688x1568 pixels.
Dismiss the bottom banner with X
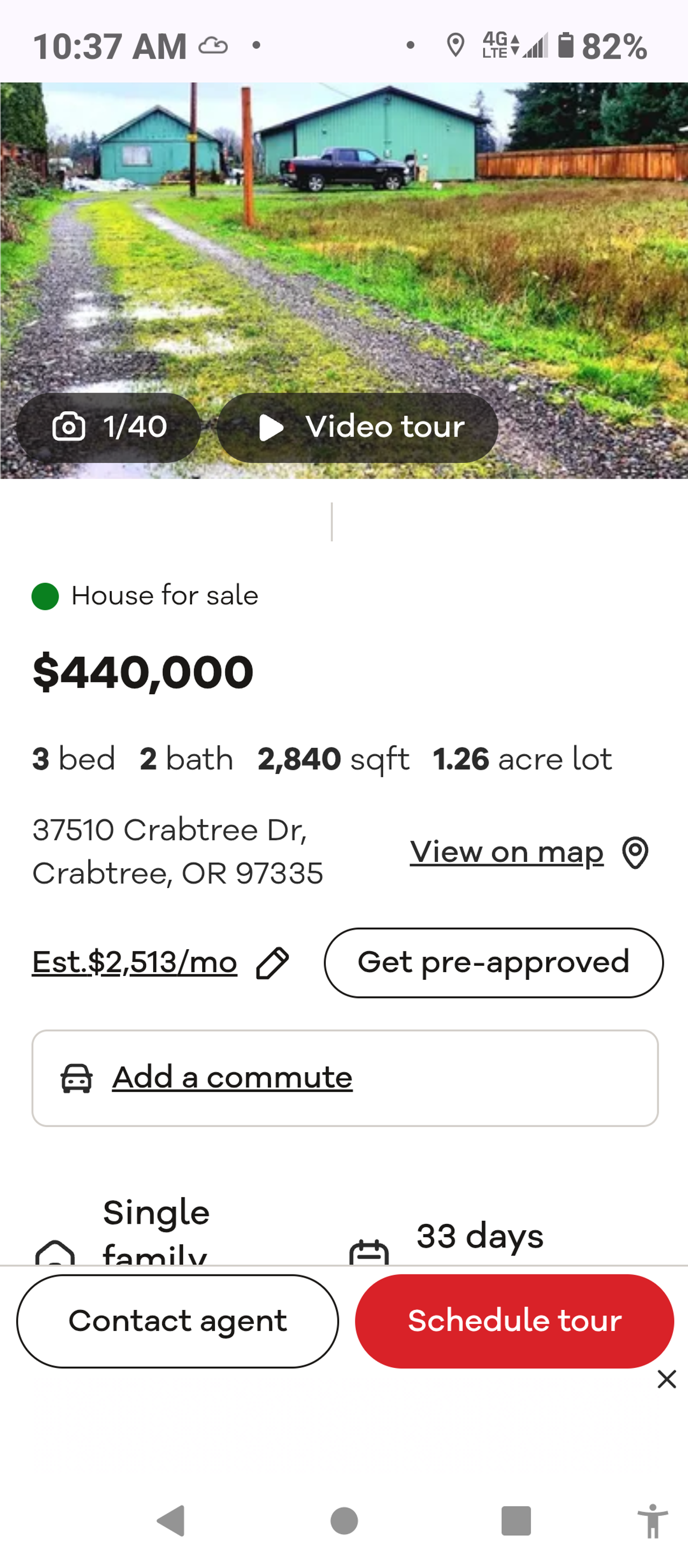tap(666, 1379)
